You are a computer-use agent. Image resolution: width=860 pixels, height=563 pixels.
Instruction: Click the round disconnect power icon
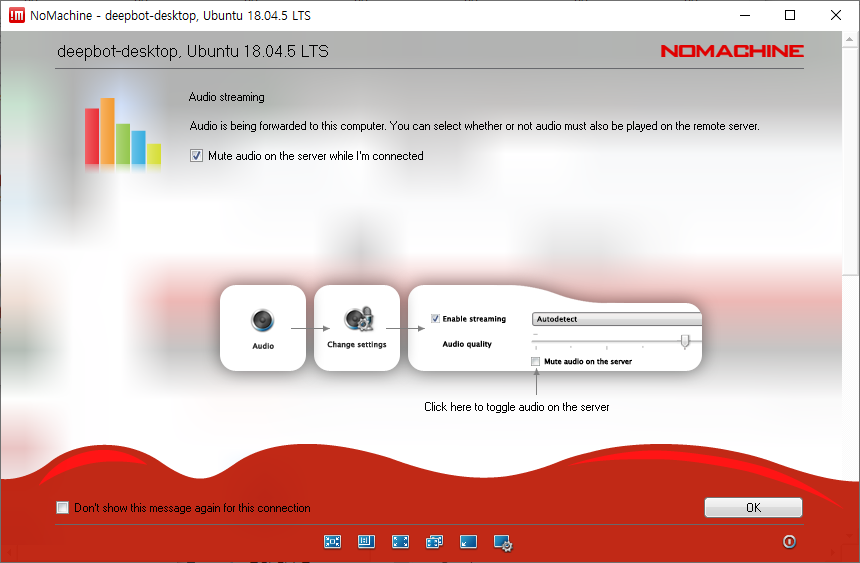tap(789, 542)
